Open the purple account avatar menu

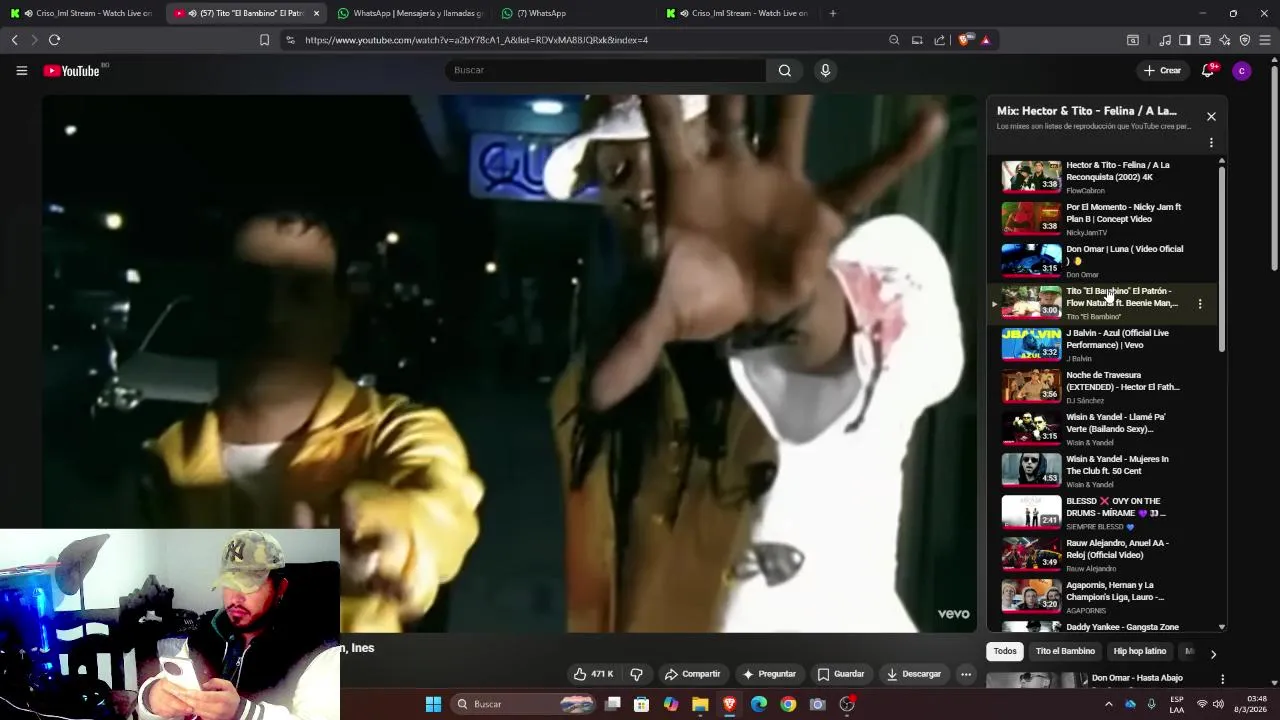1241,71
